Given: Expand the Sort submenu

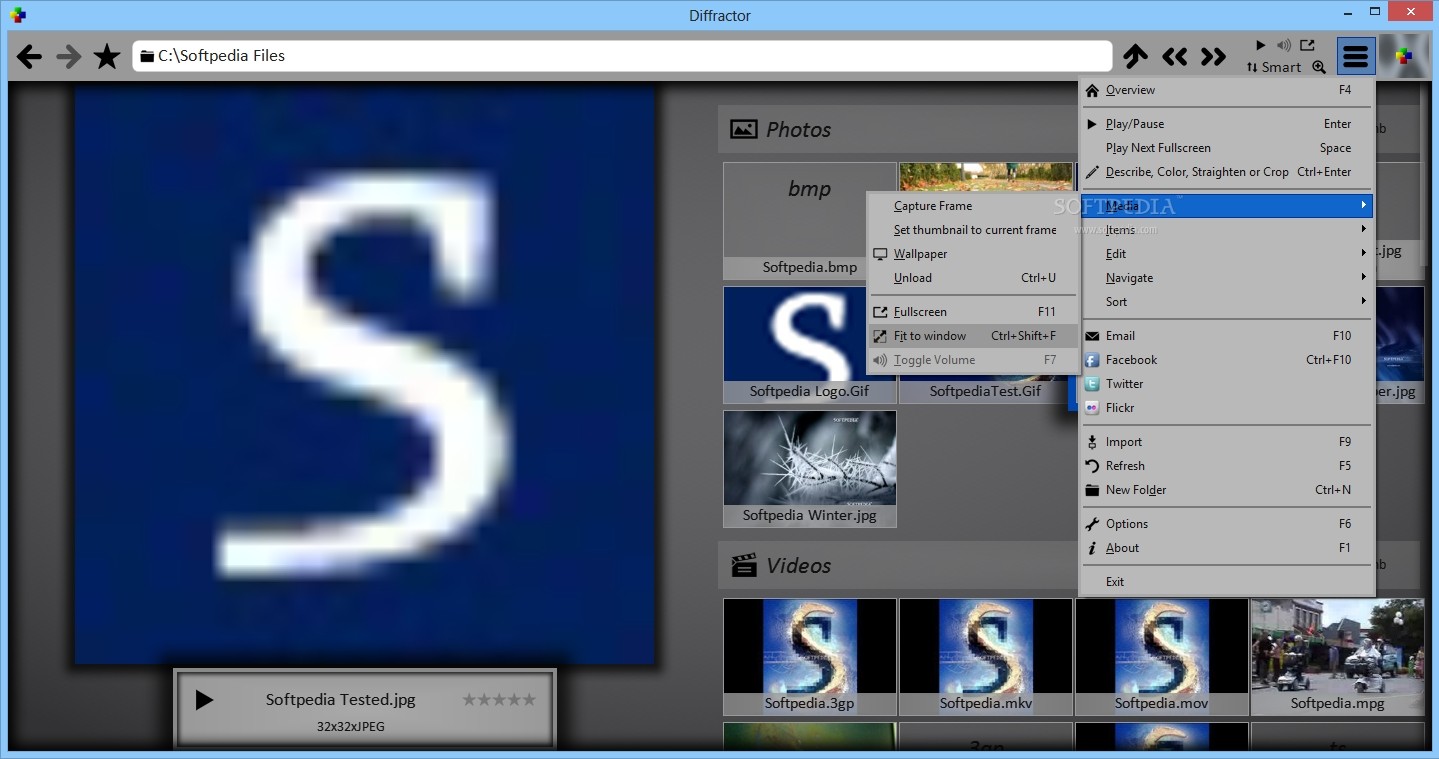Looking at the screenshot, I should [x=1227, y=302].
